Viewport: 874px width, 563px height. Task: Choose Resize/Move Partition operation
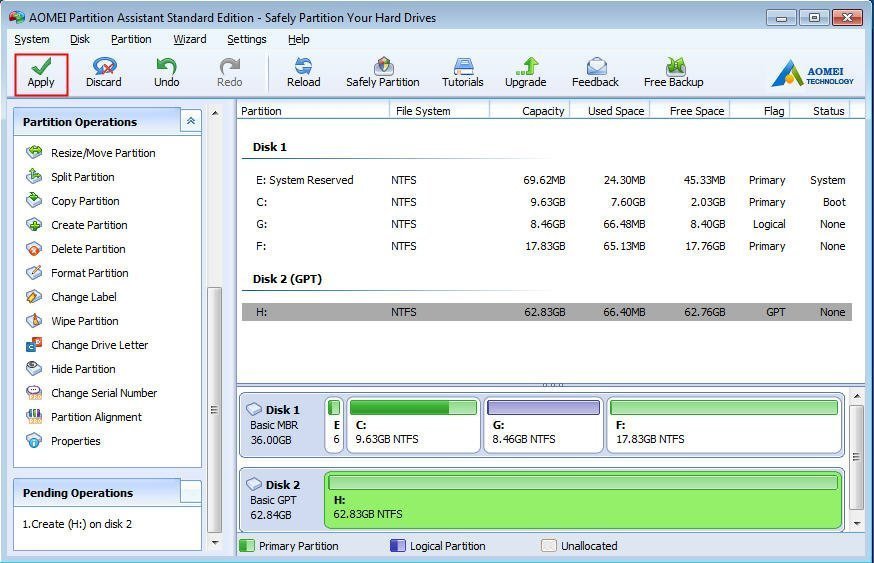pyautogui.click(x=91, y=153)
